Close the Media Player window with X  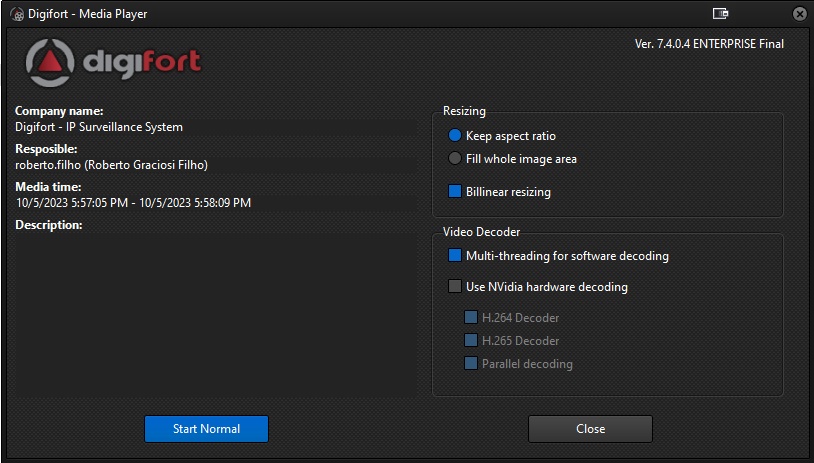point(800,14)
